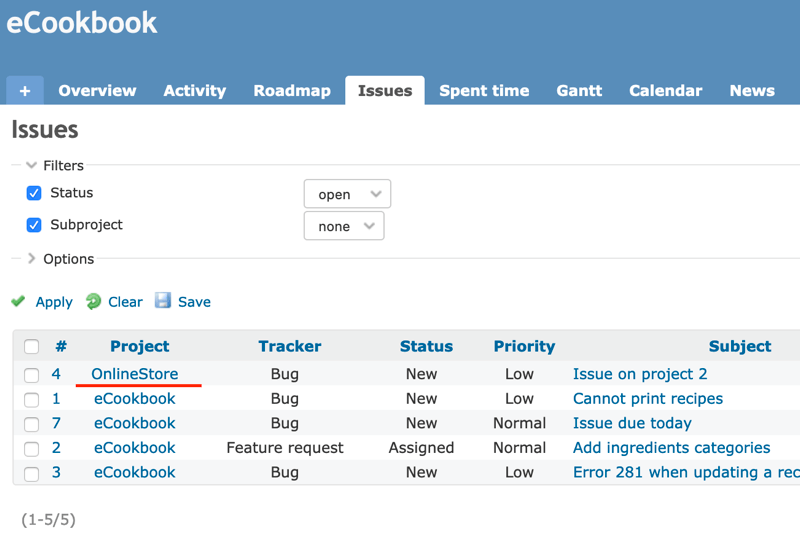Click eCookbook project link in issue 3 row
The width and height of the screenshot is (800, 552).
click(135, 472)
